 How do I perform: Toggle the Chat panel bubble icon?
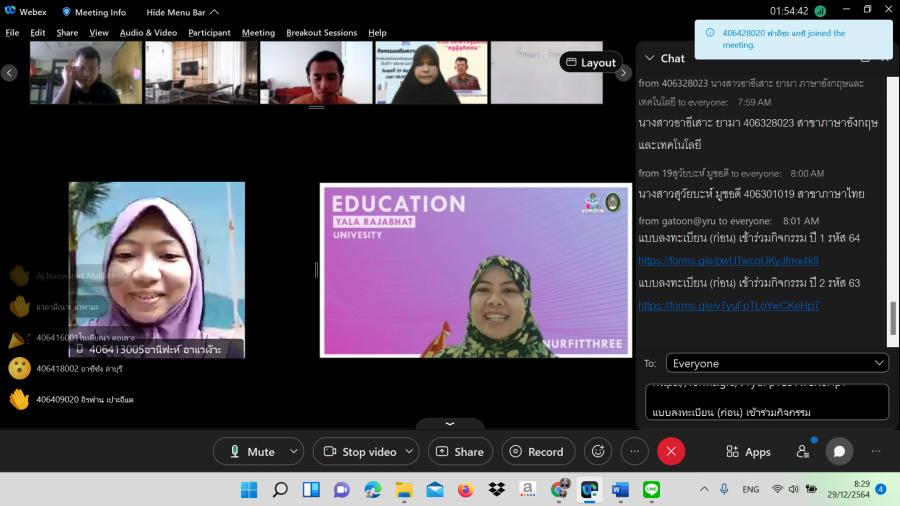pos(839,451)
